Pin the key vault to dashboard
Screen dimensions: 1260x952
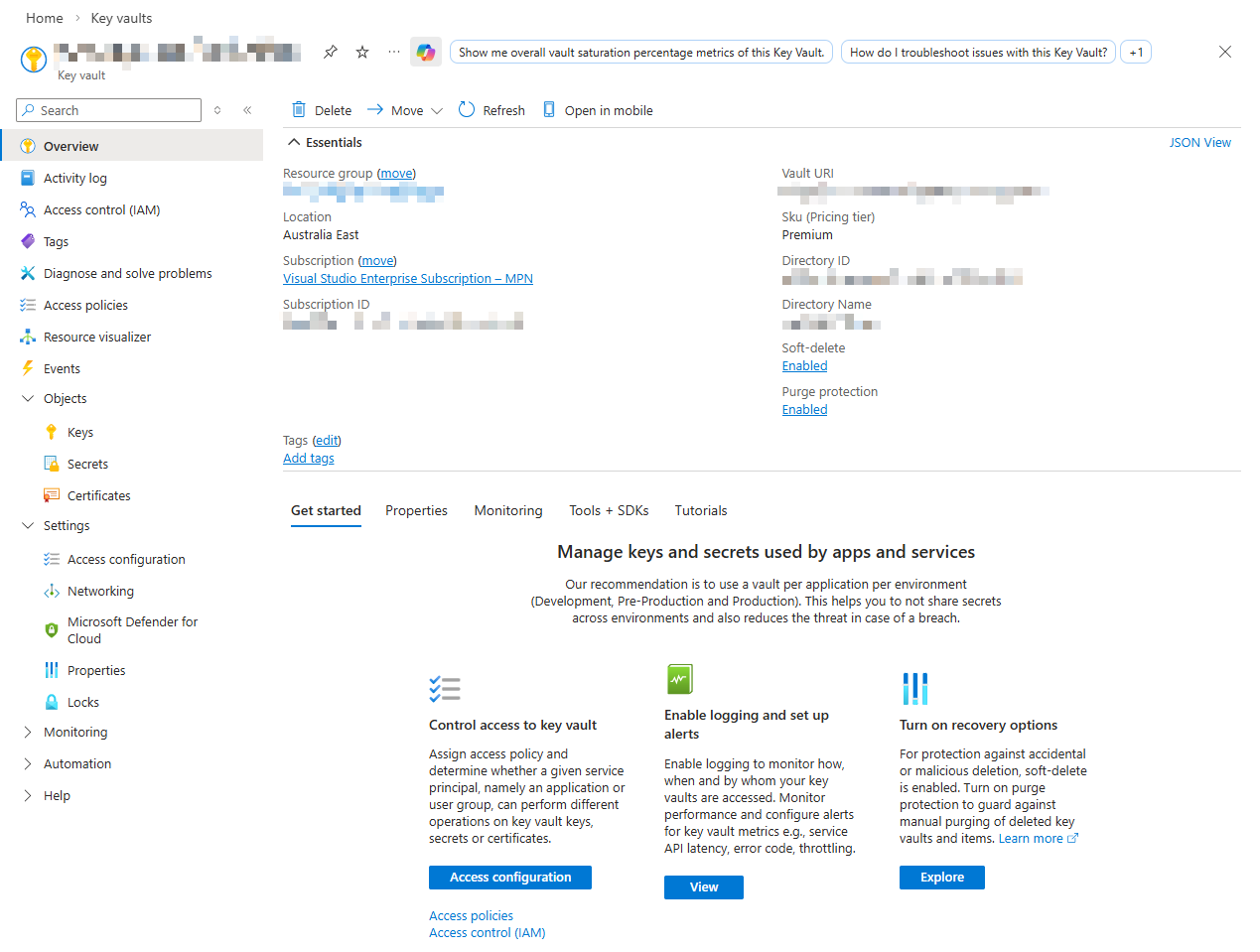[331, 52]
